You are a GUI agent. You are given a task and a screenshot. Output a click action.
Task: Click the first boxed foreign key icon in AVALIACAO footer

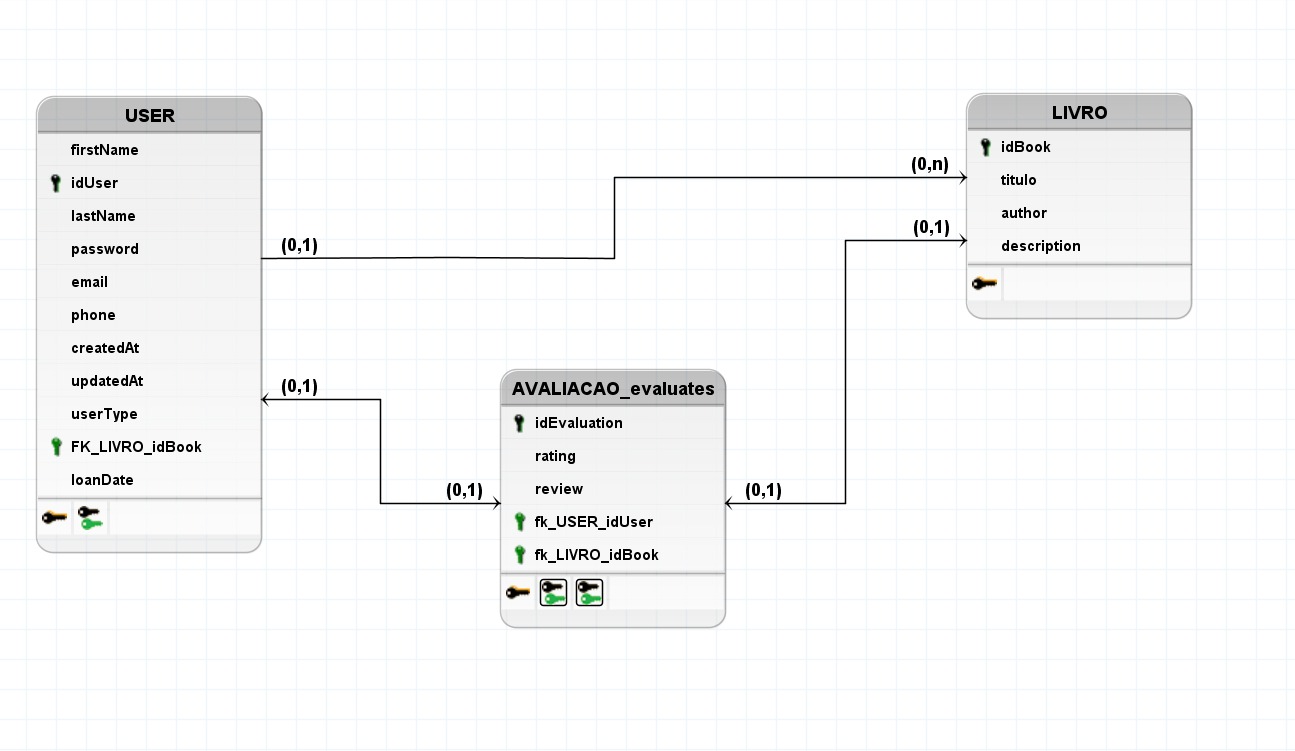point(553,593)
